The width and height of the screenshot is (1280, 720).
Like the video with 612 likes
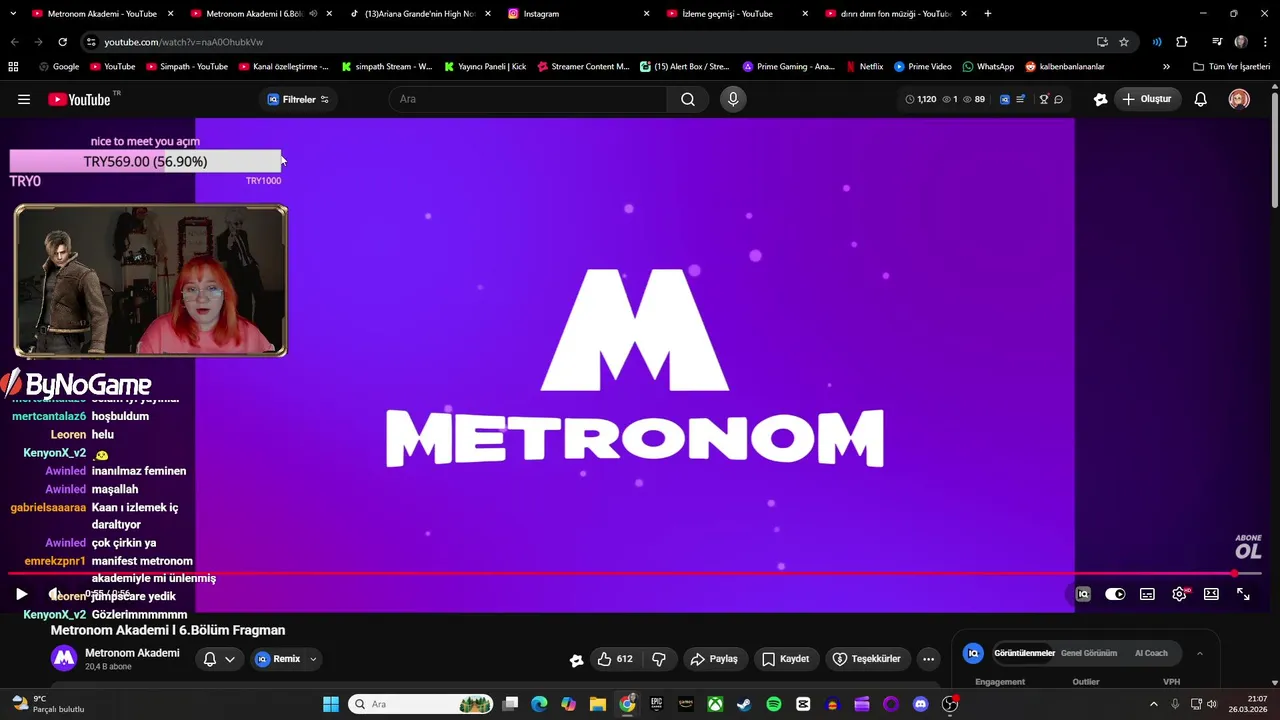coord(615,659)
